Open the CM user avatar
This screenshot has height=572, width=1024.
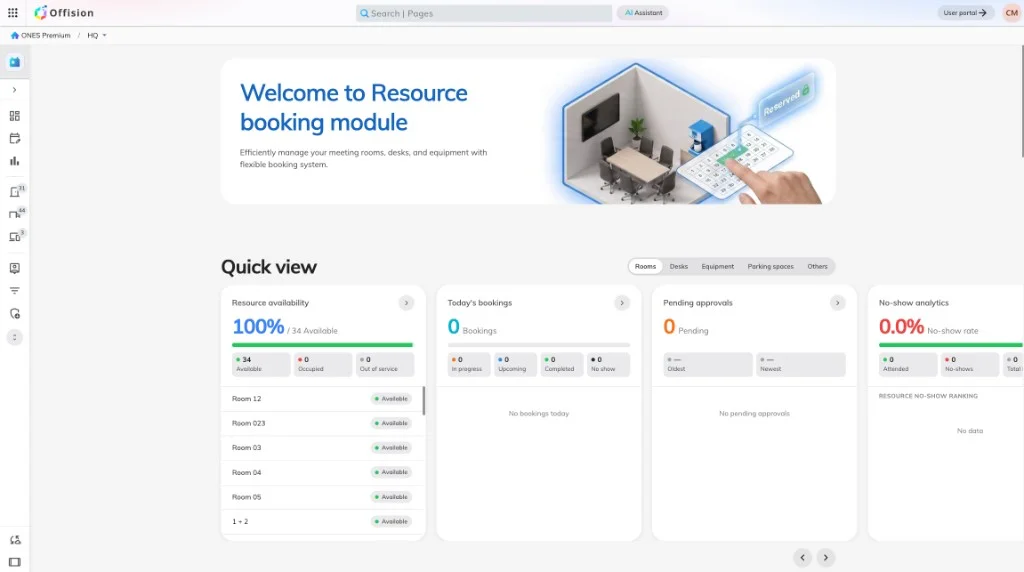[1011, 12]
